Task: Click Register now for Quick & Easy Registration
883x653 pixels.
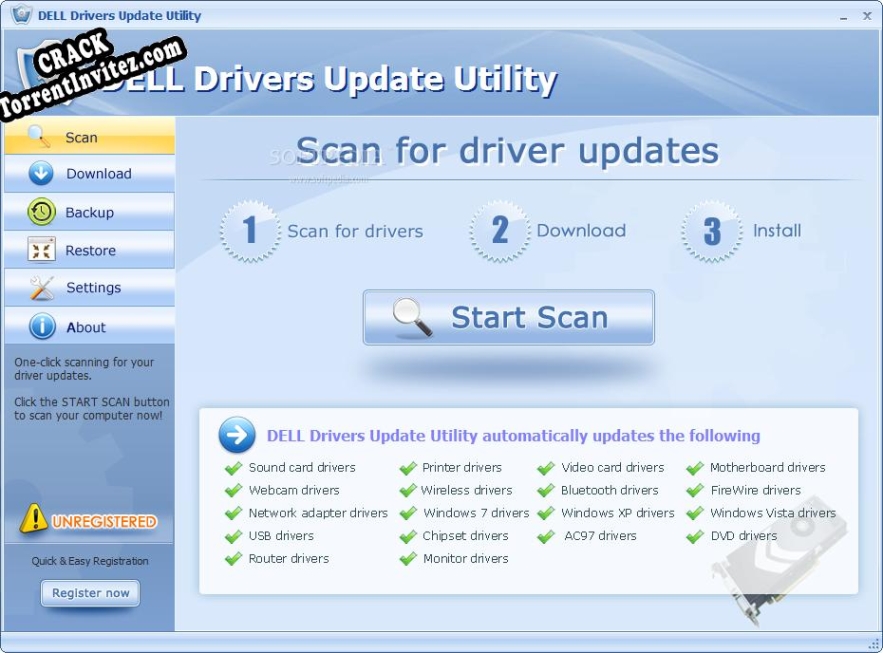Action: click(x=89, y=593)
